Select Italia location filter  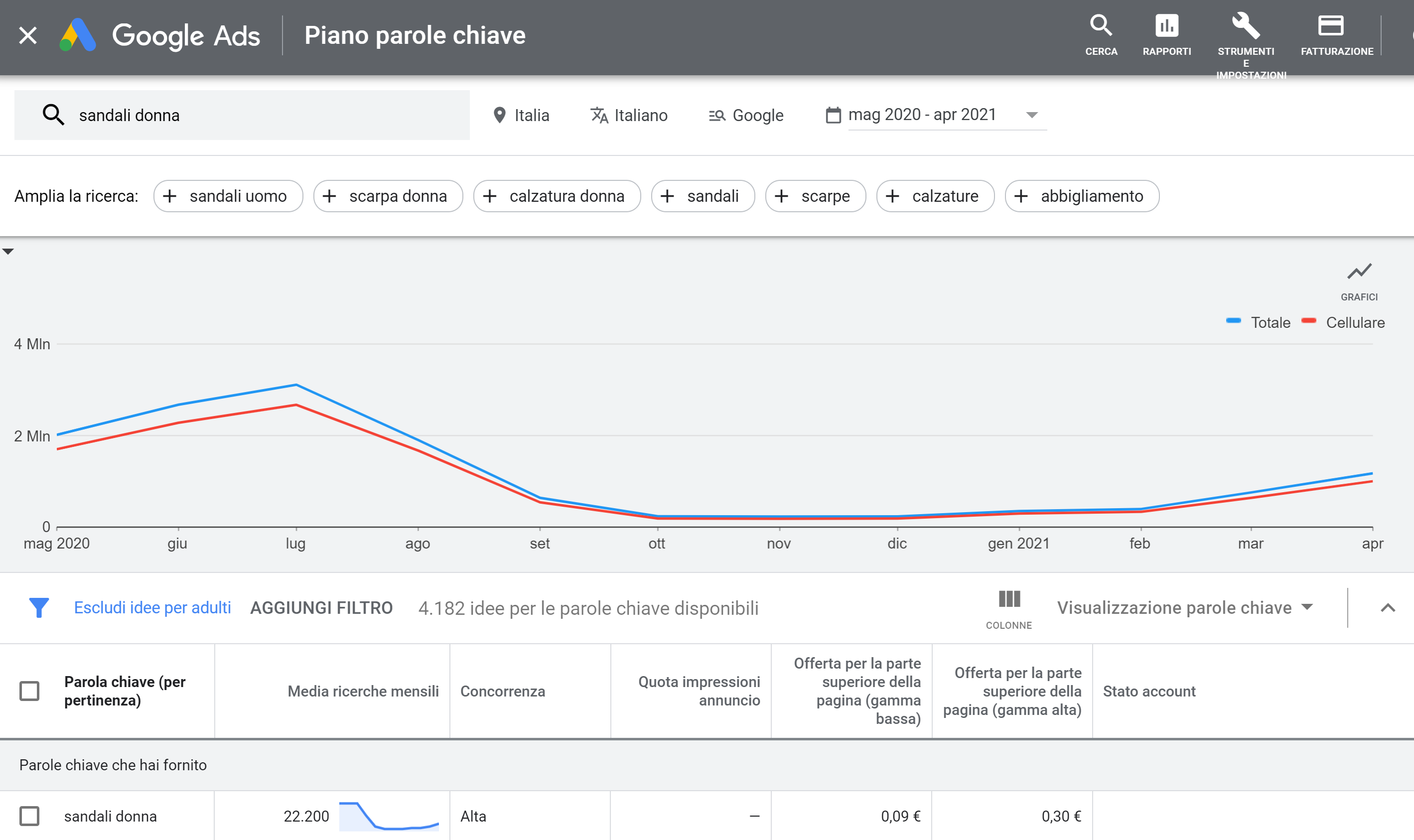coord(521,115)
